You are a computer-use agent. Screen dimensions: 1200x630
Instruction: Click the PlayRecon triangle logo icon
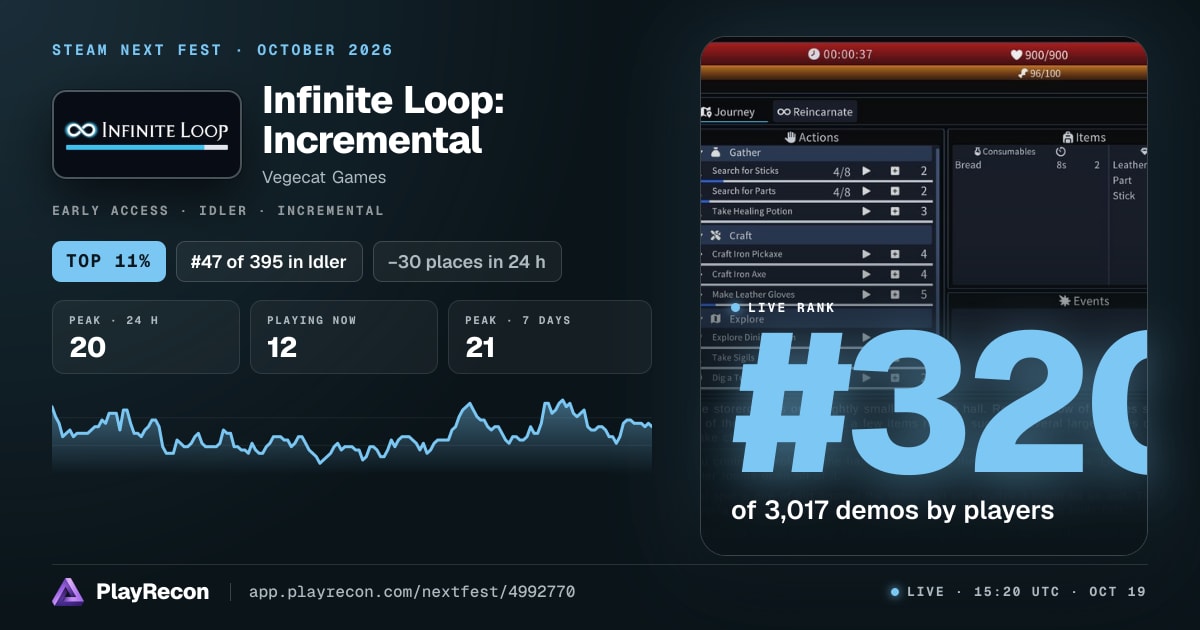68,592
